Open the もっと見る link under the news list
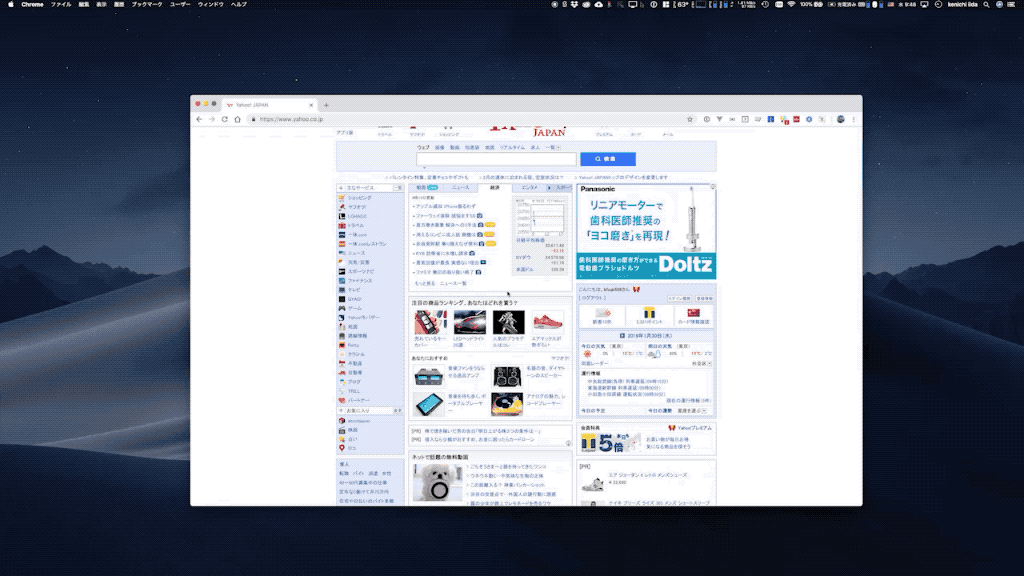 (x=424, y=283)
